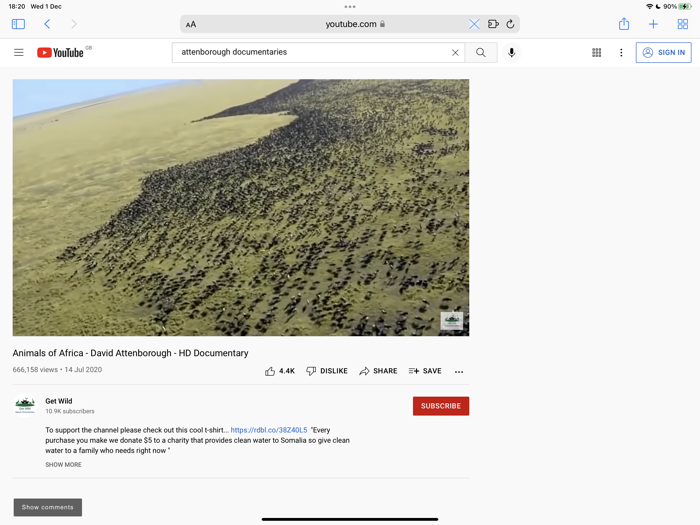The height and width of the screenshot is (525, 700).
Task: Go to YouTube home via logo
Action: 60,53
